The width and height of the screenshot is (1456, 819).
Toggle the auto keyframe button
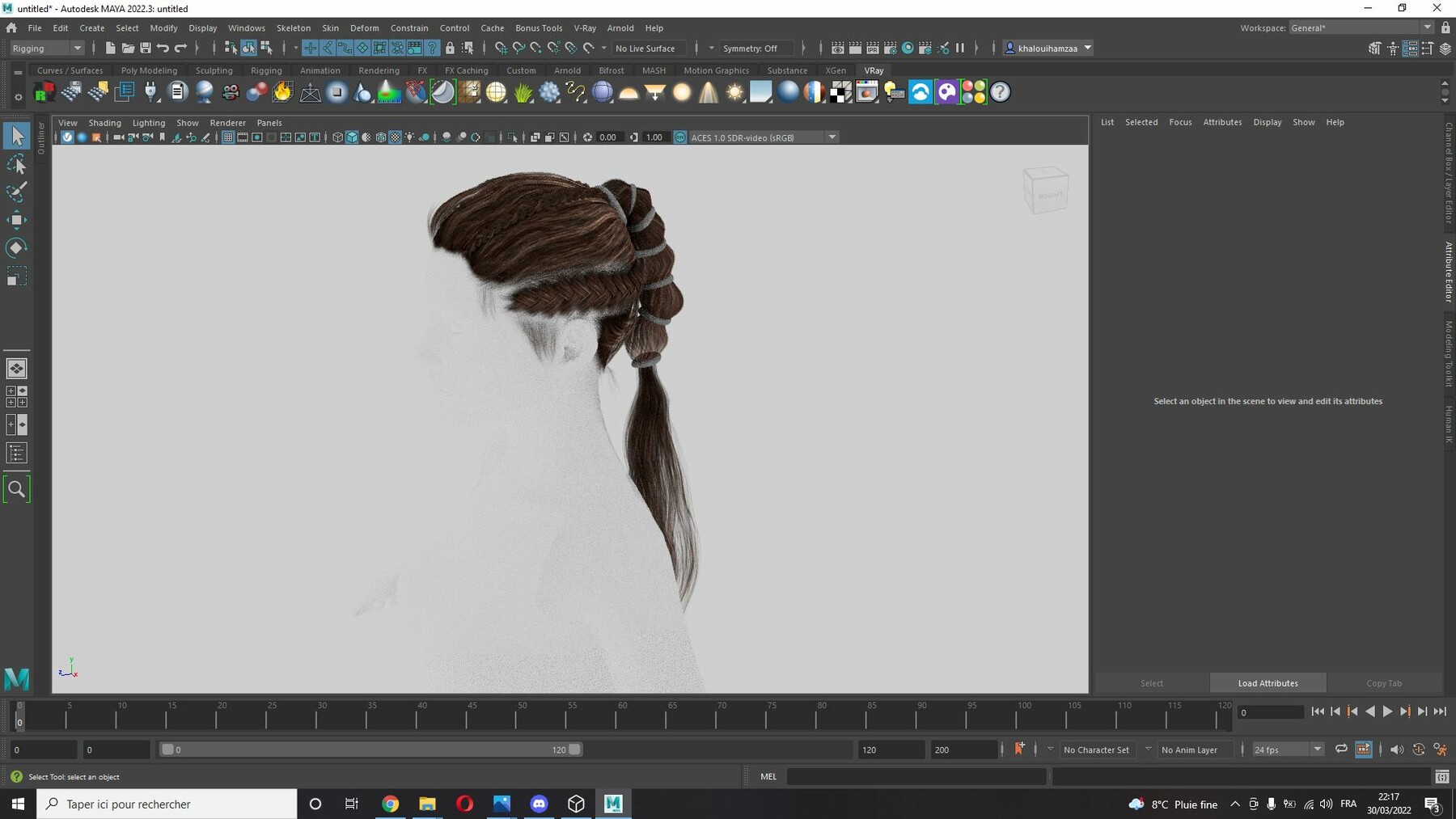pyautogui.click(x=1019, y=749)
